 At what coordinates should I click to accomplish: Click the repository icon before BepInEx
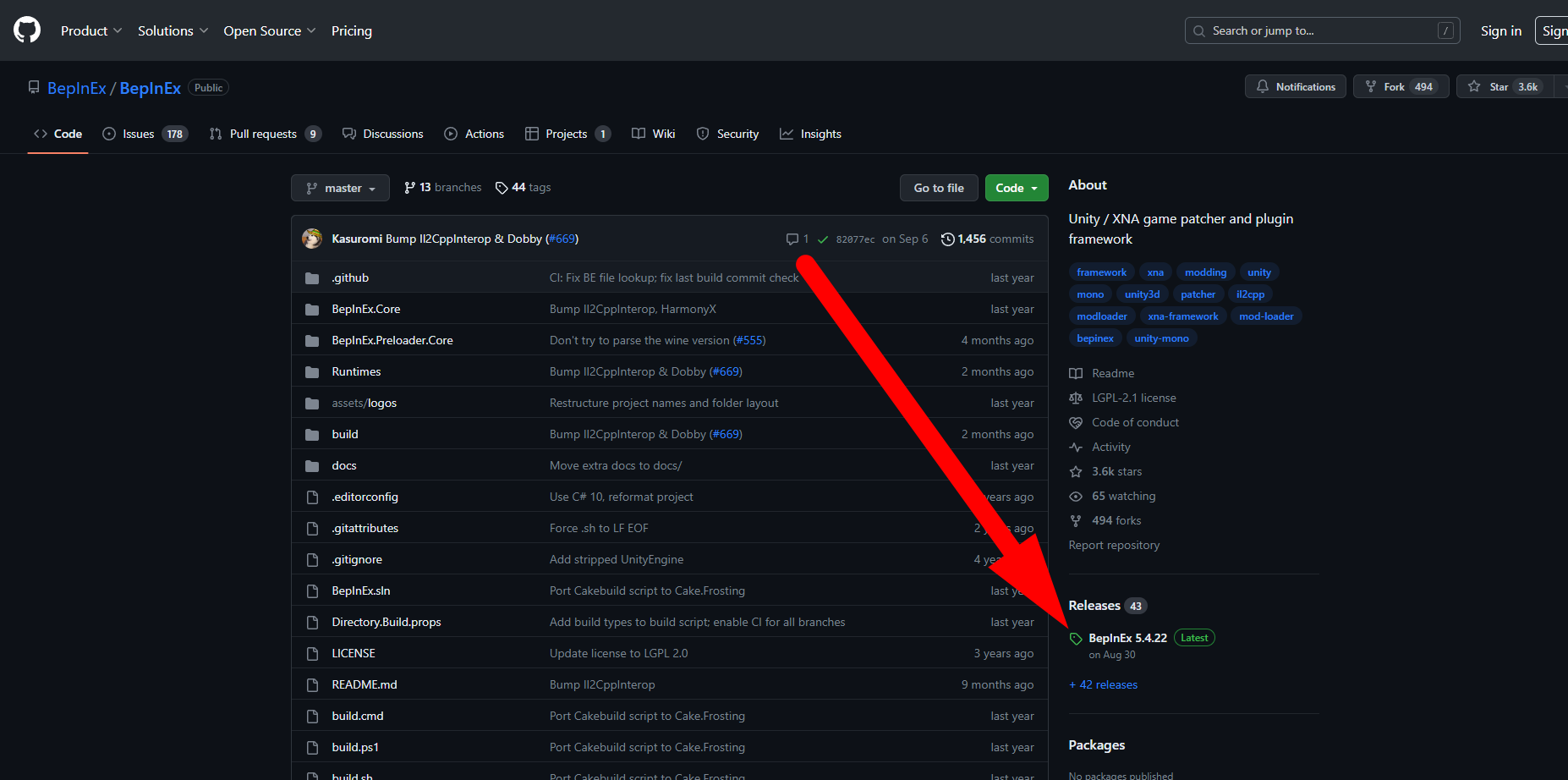coord(34,87)
